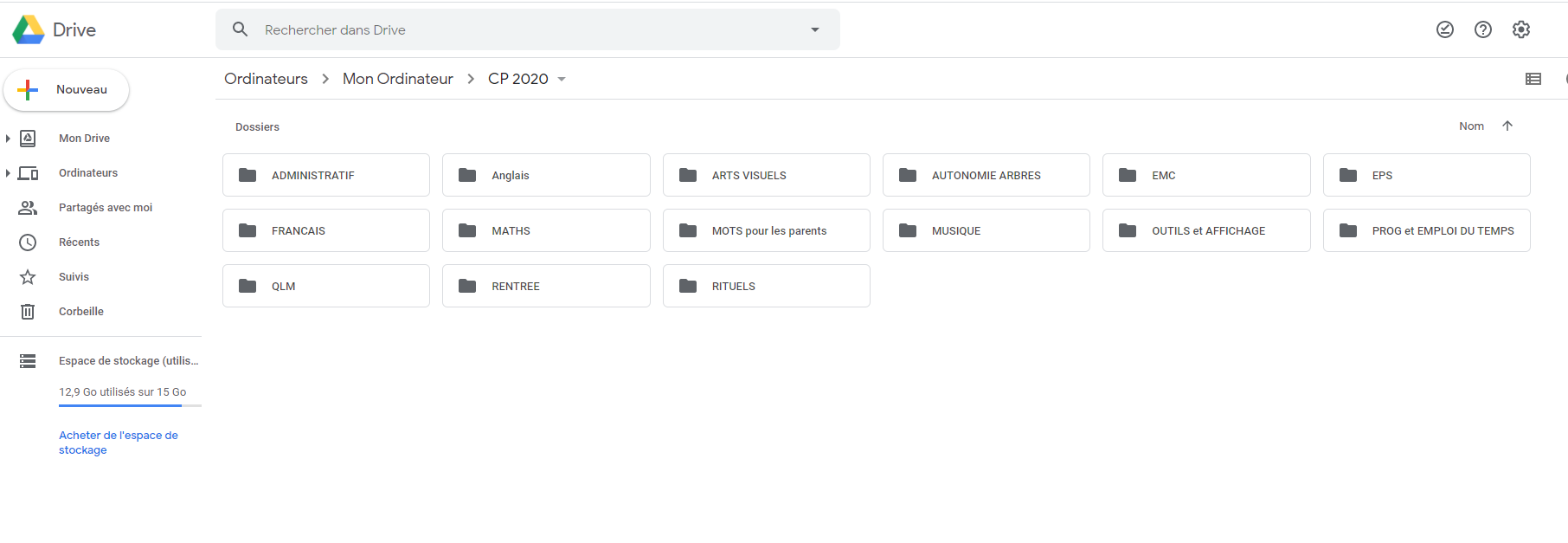
Task: Switch to list view layout icon
Action: pos(1533,79)
